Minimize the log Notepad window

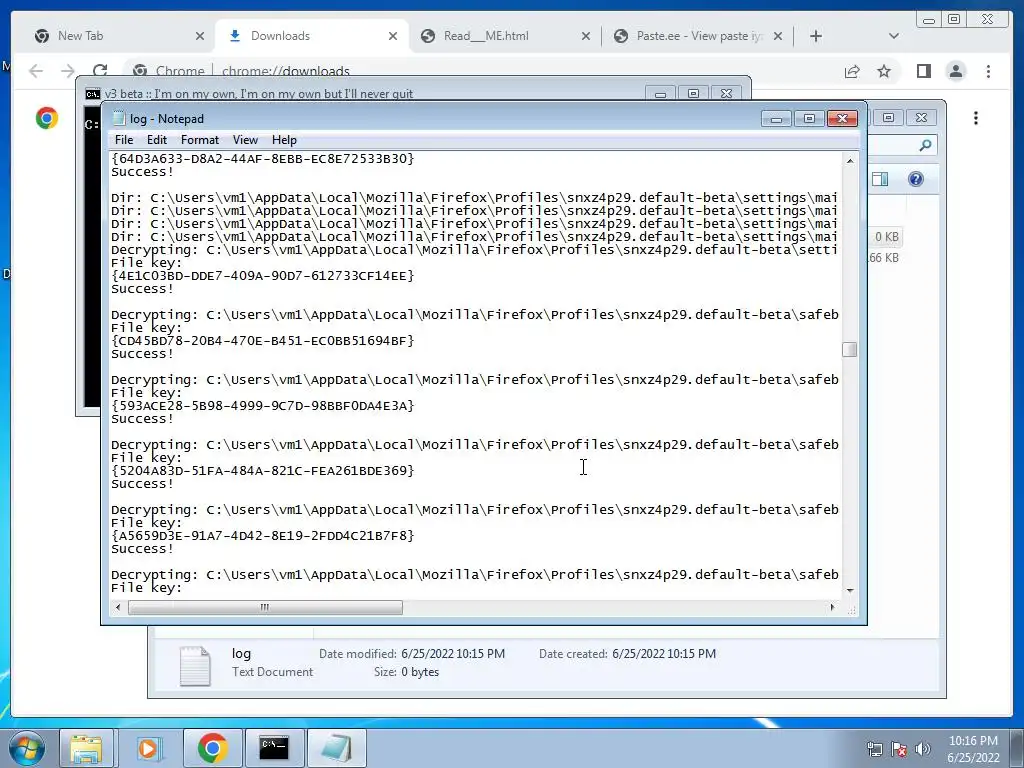coord(776,119)
